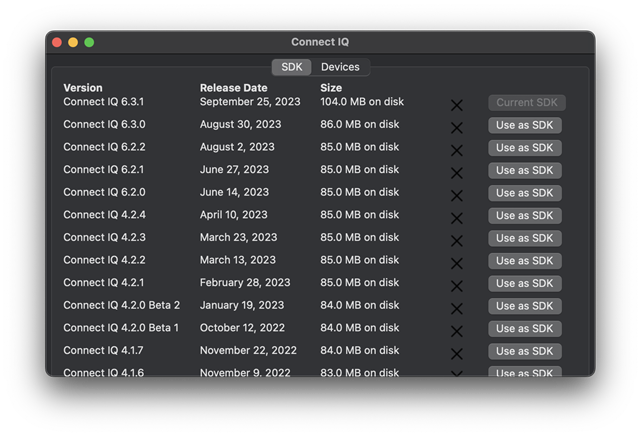Select the Connect IQ 6.3.1 version name
The height and width of the screenshot is (436, 640).
pyautogui.click(x=104, y=102)
